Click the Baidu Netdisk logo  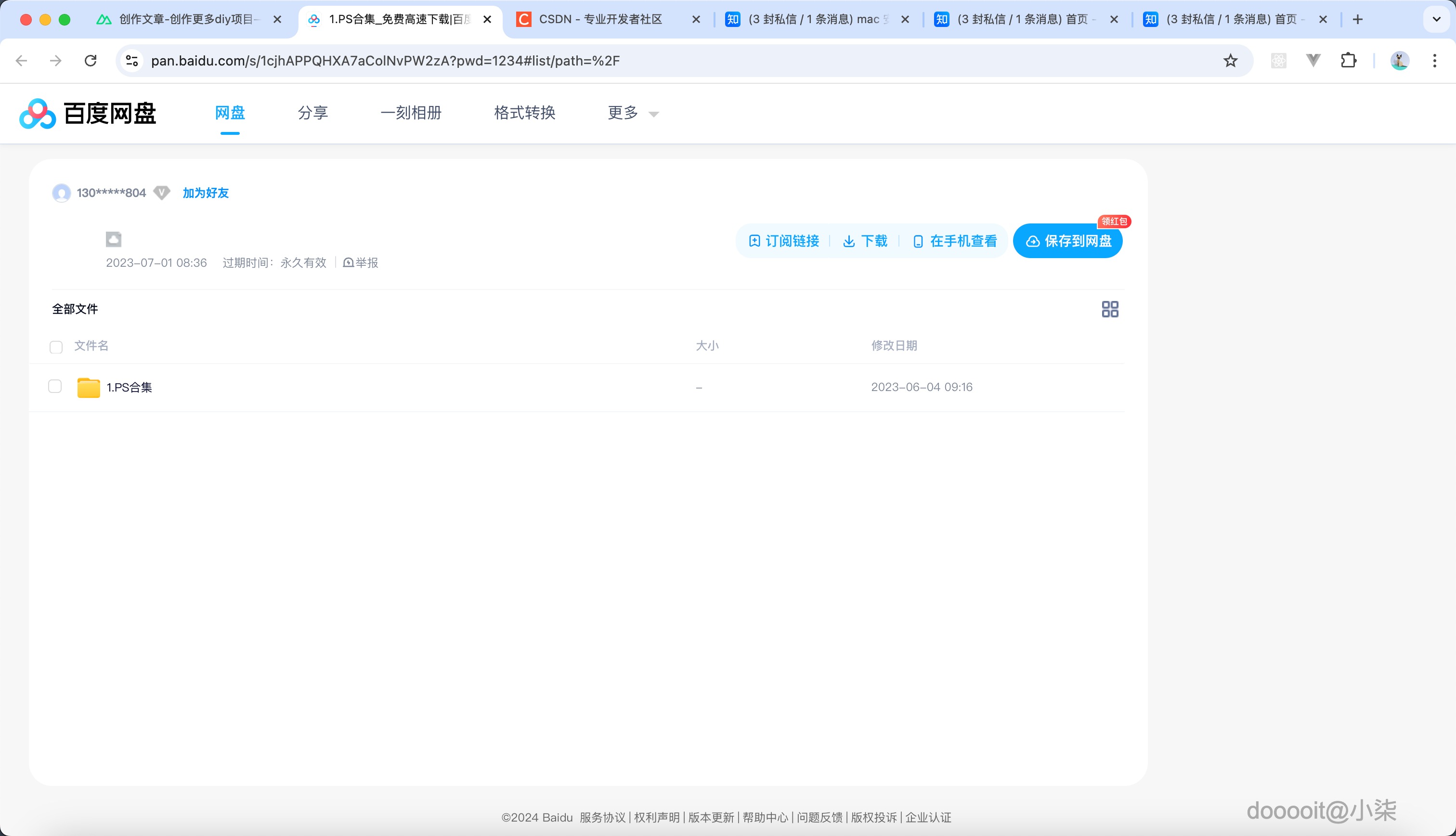(x=86, y=114)
